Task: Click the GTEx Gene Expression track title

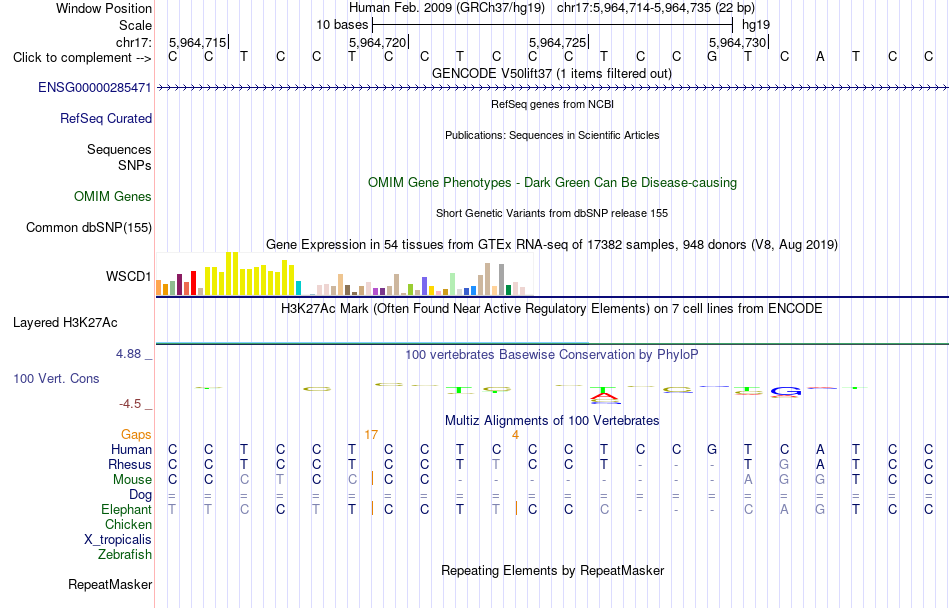Action: pyautogui.click(x=552, y=245)
